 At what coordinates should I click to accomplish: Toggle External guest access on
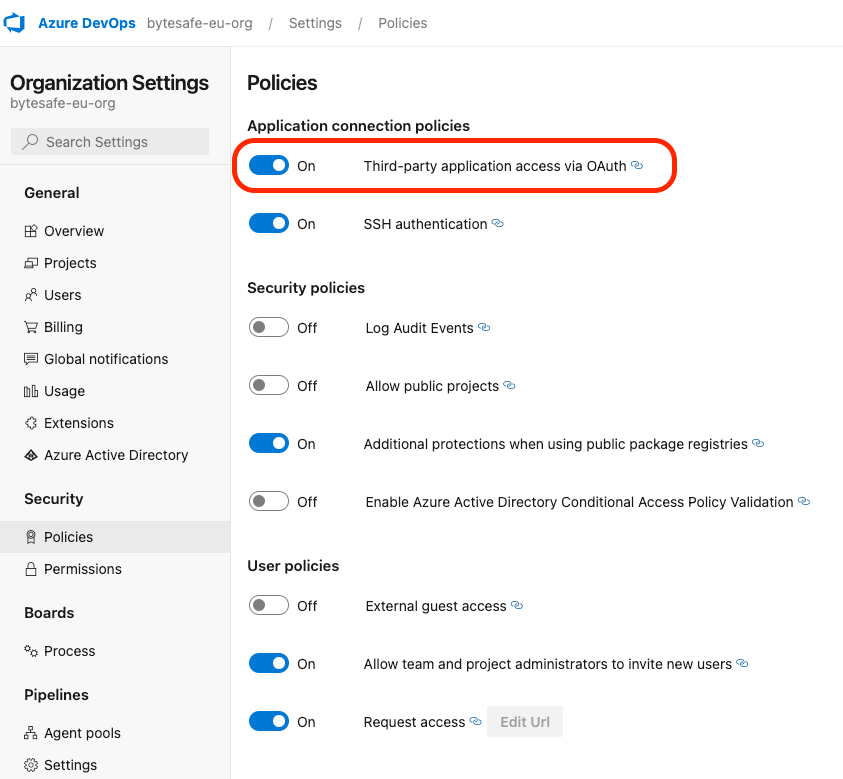tap(267, 605)
